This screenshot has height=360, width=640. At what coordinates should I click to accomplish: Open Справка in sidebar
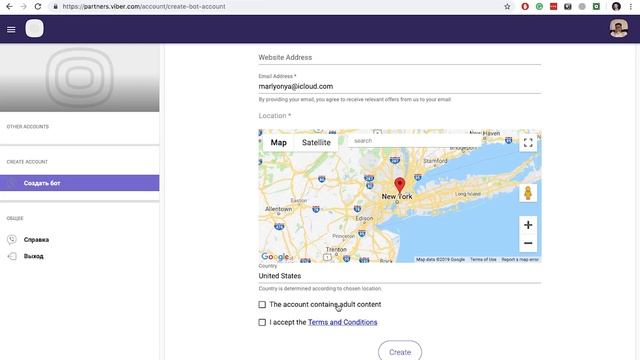click(36, 240)
